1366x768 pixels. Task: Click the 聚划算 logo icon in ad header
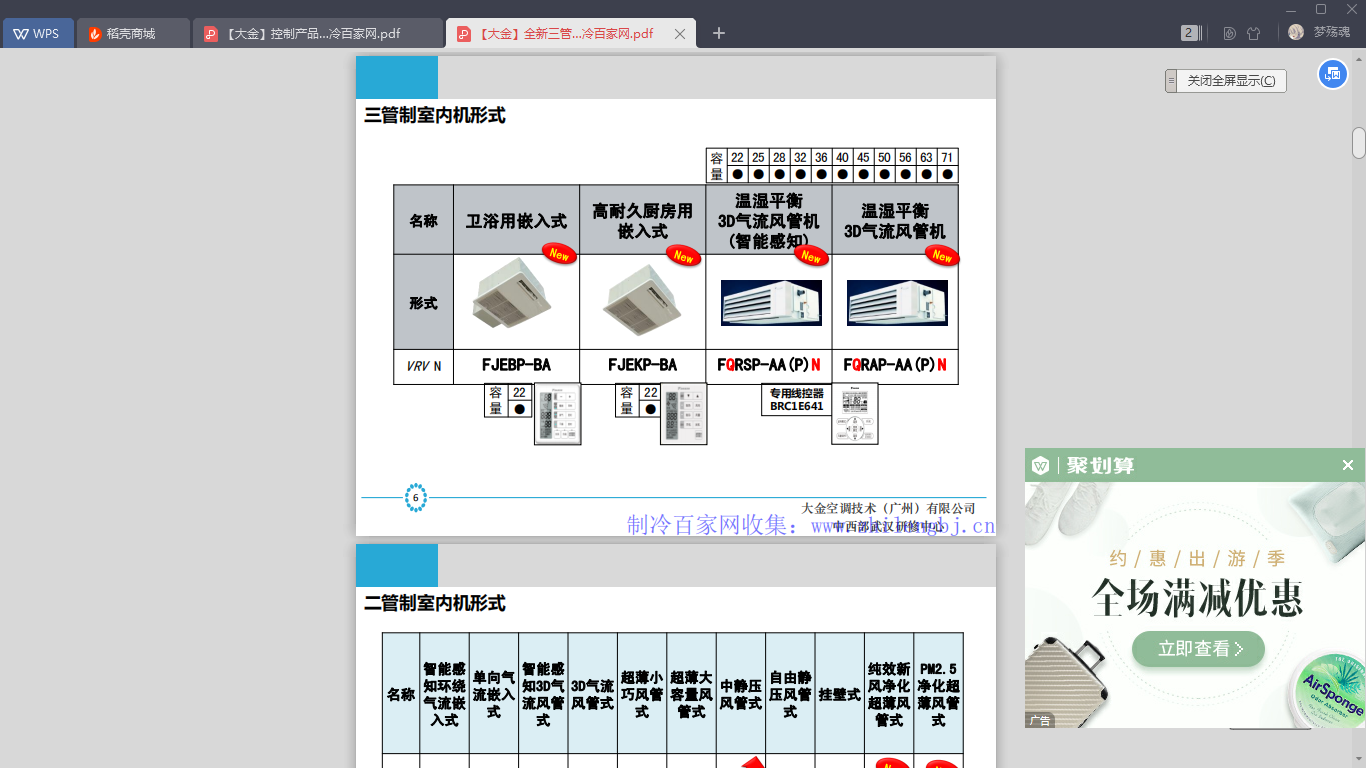[x=1041, y=465]
